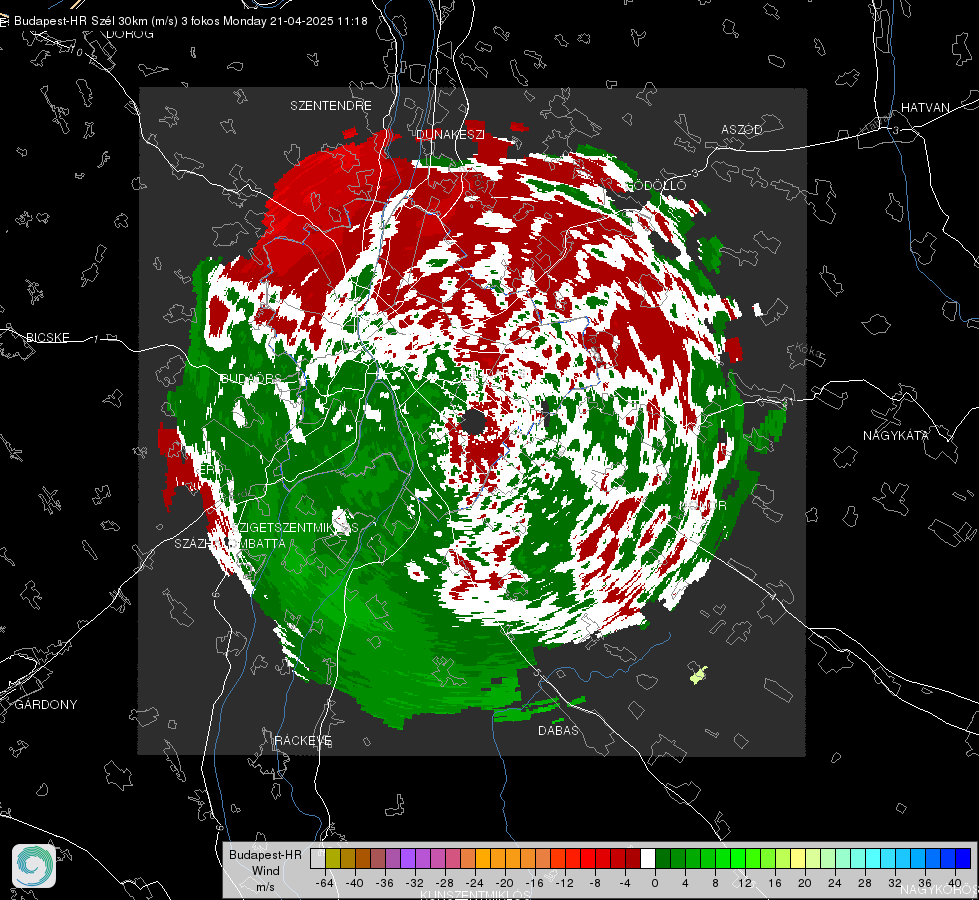Click the 0 legend value
This screenshot has height=900, width=979.
655,883
